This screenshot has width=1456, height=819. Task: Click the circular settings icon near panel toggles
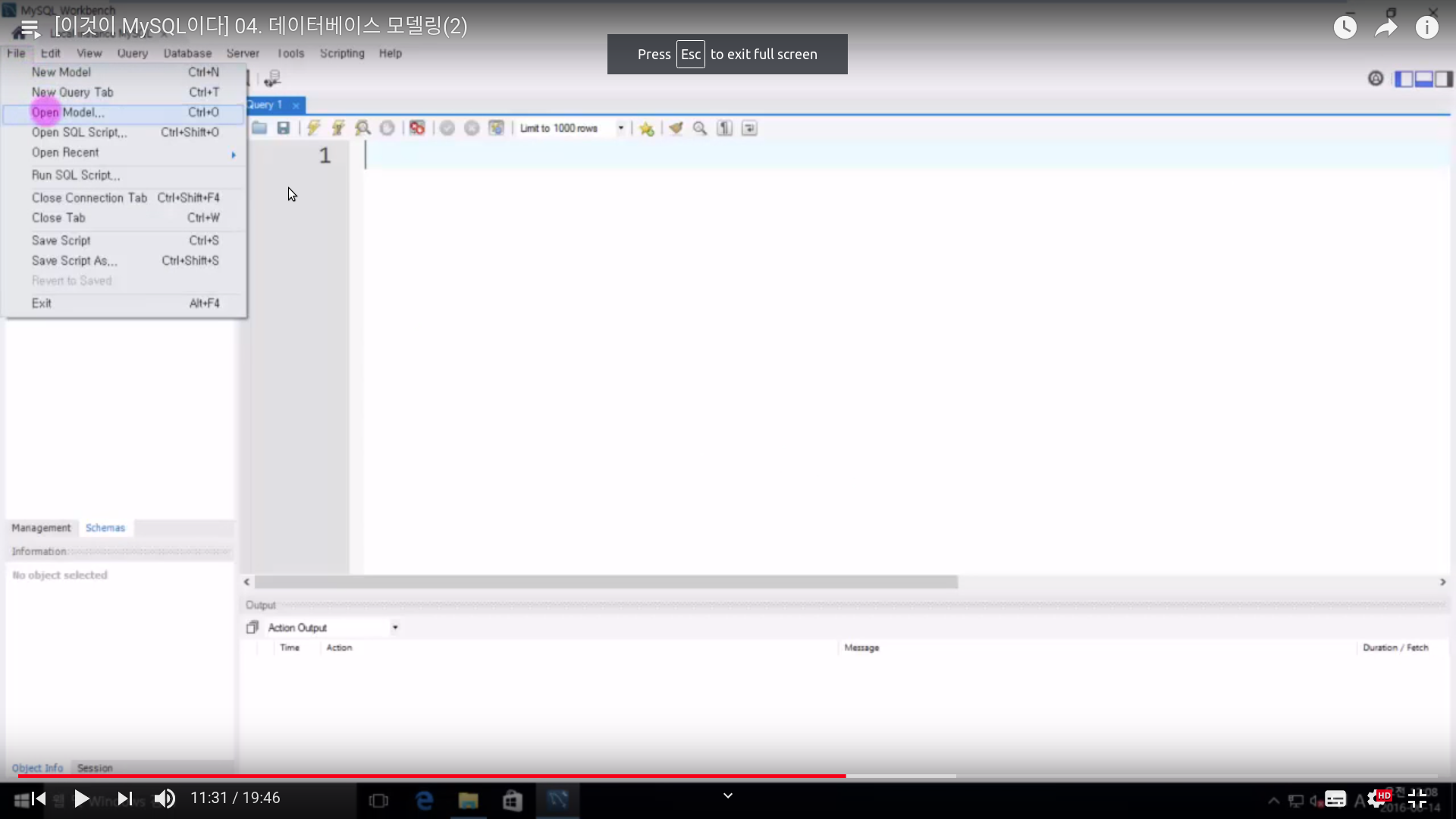click(1376, 78)
